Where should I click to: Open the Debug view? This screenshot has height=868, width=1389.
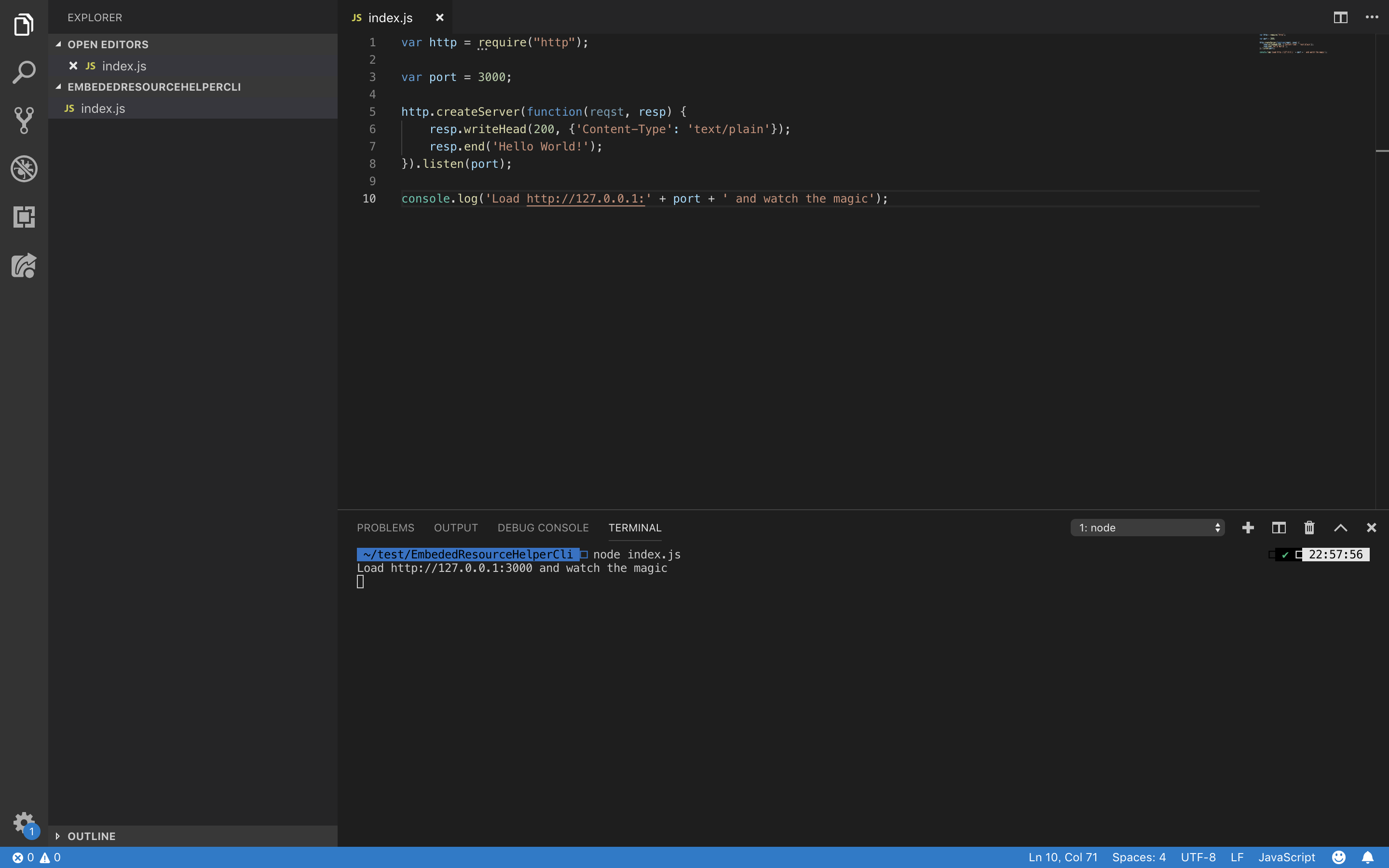tap(24, 169)
